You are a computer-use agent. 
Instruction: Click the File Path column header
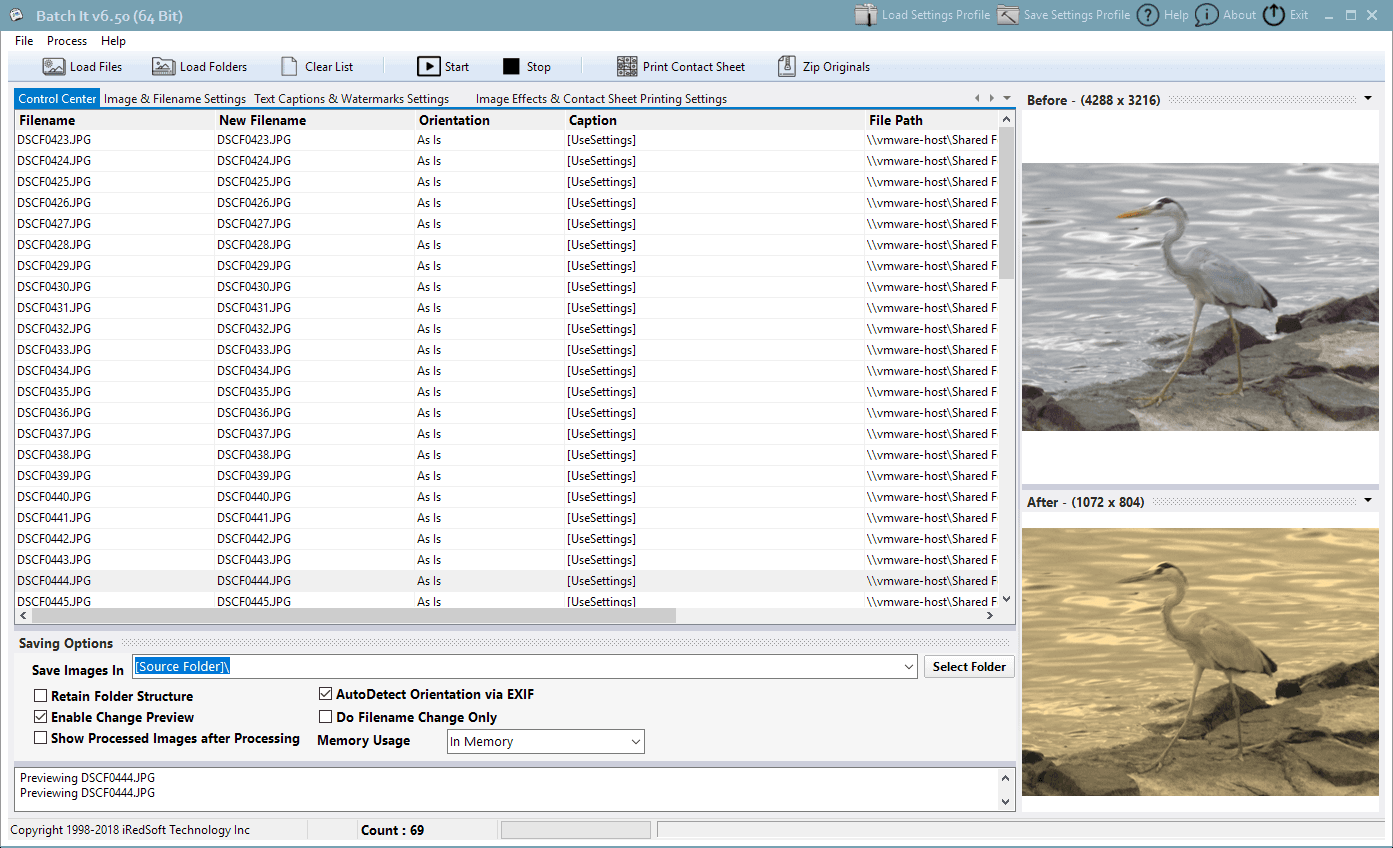[932, 120]
